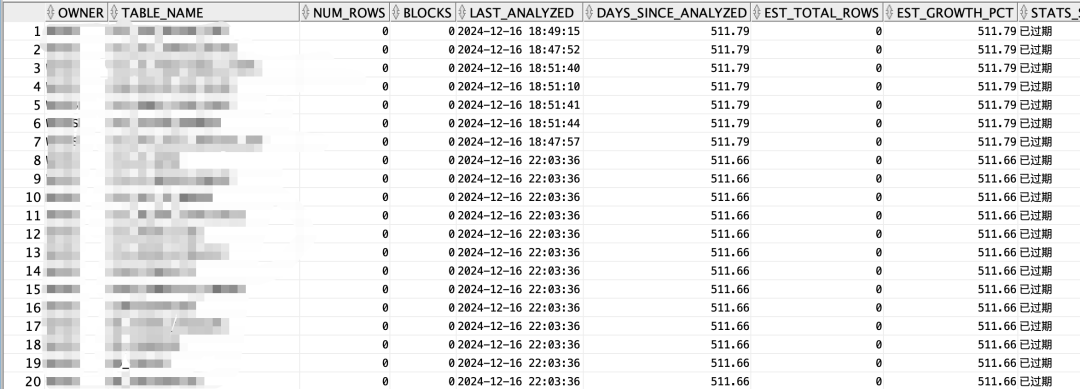This screenshot has width=1080, height=389.
Task: Click sort icon beside OWNER header
Action: (x=51, y=12)
